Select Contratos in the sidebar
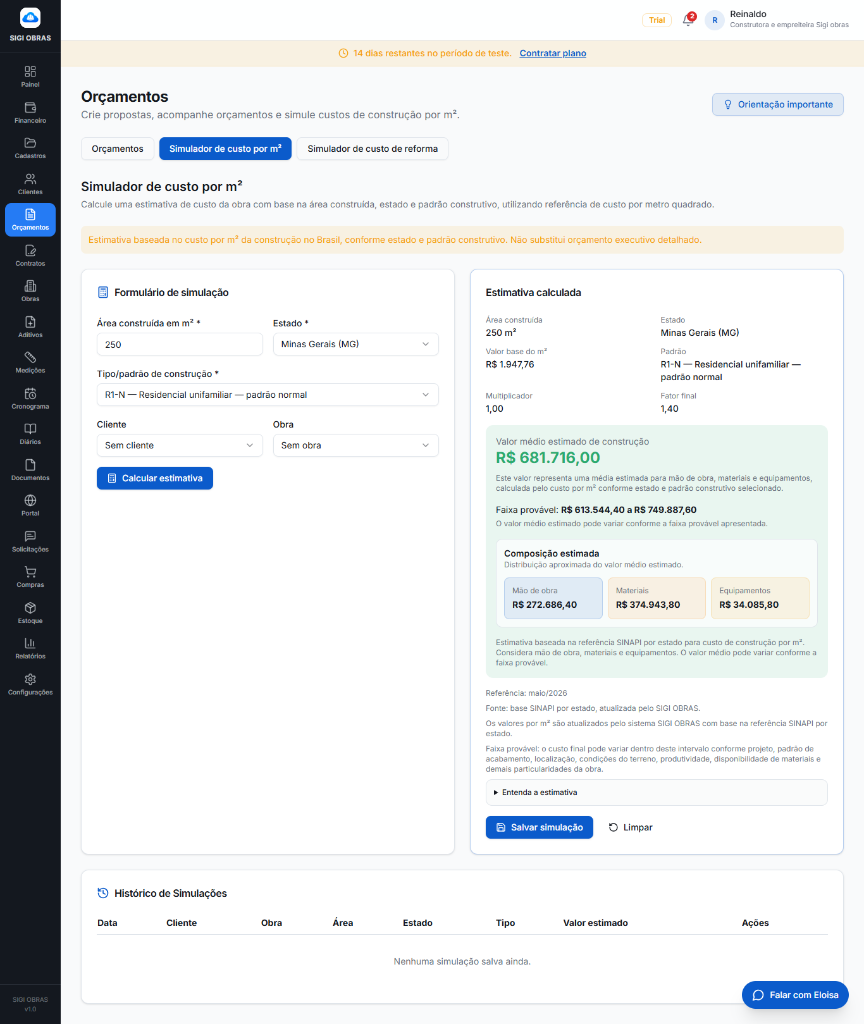Image resolution: width=864 pixels, height=1024 pixels. pos(30,255)
